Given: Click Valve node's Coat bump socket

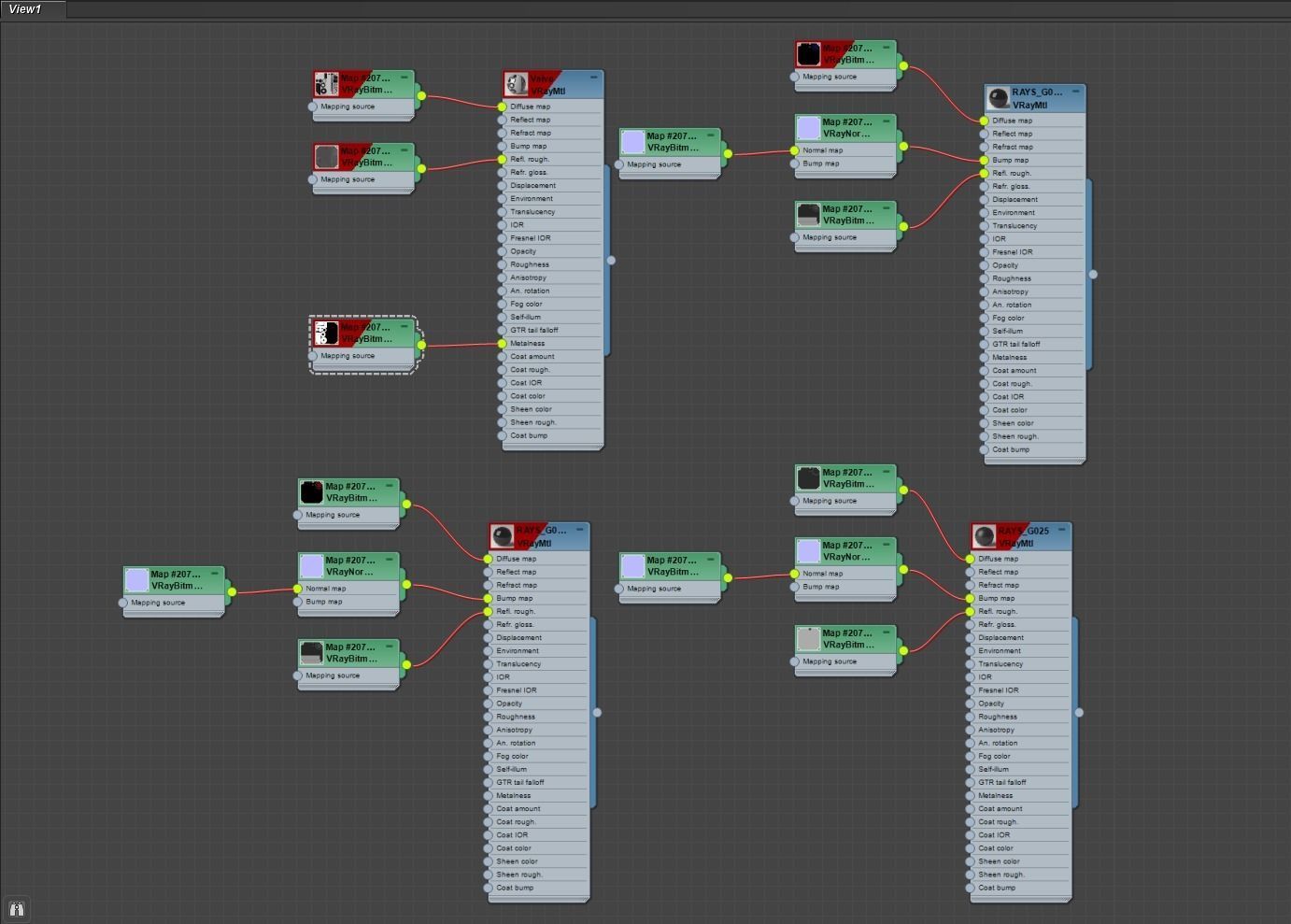Looking at the screenshot, I should 502,435.
